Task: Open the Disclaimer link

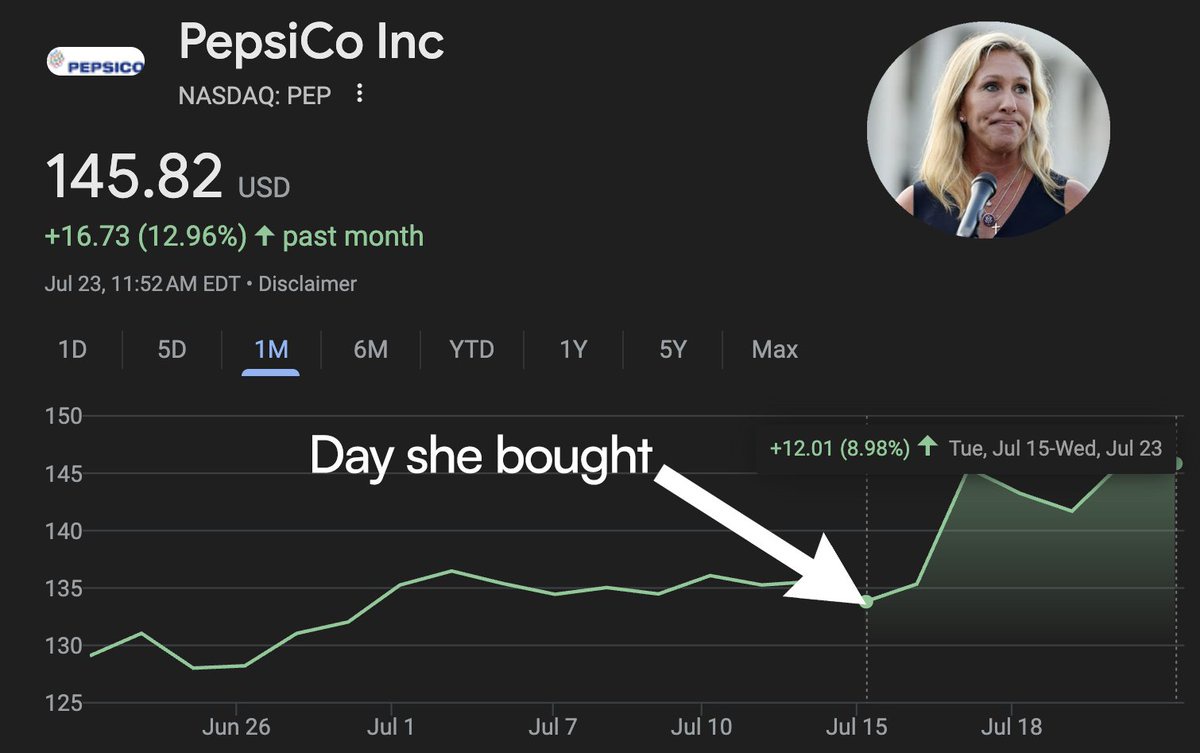Action: pyautogui.click(x=308, y=284)
